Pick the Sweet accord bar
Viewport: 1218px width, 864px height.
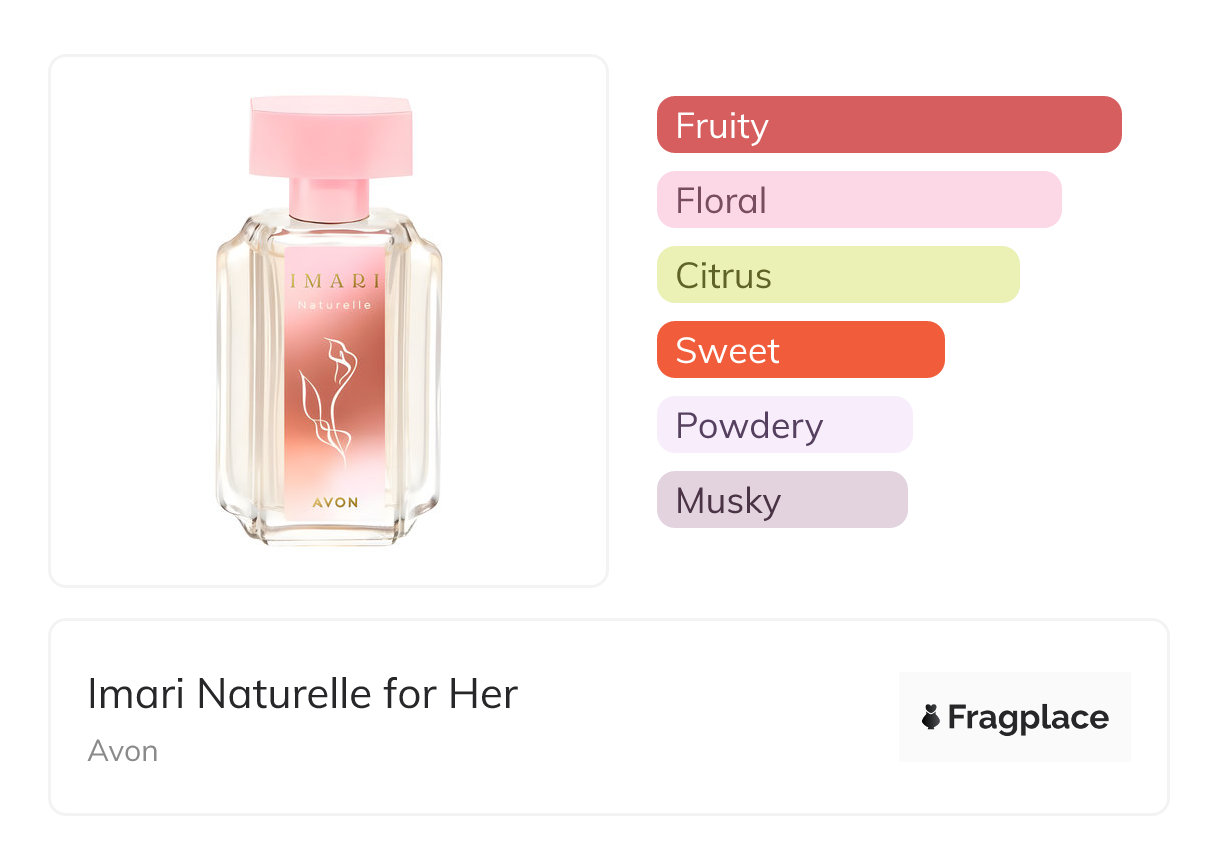(800, 350)
